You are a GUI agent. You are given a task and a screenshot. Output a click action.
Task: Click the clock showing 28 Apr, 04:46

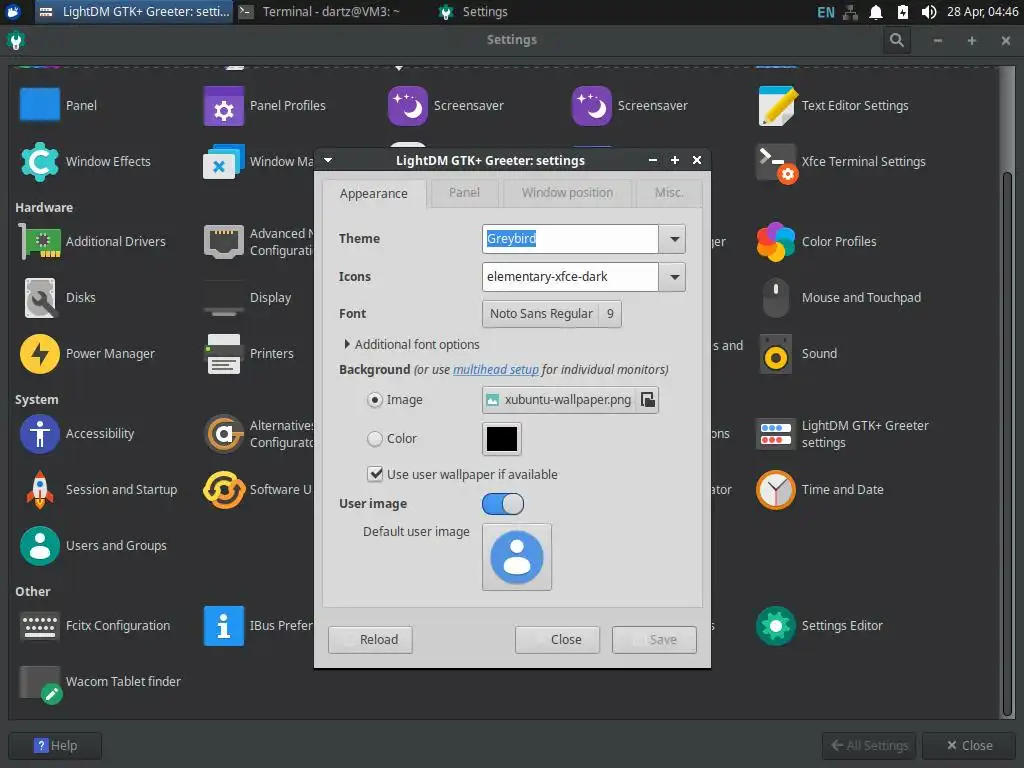click(x=982, y=12)
